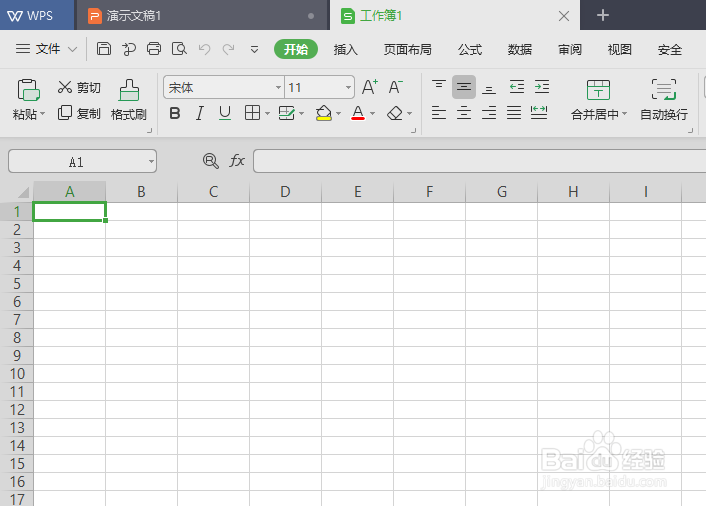The image size is (706, 506).
Task: Open the font size 11 dropdown
Action: (x=348, y=87)
